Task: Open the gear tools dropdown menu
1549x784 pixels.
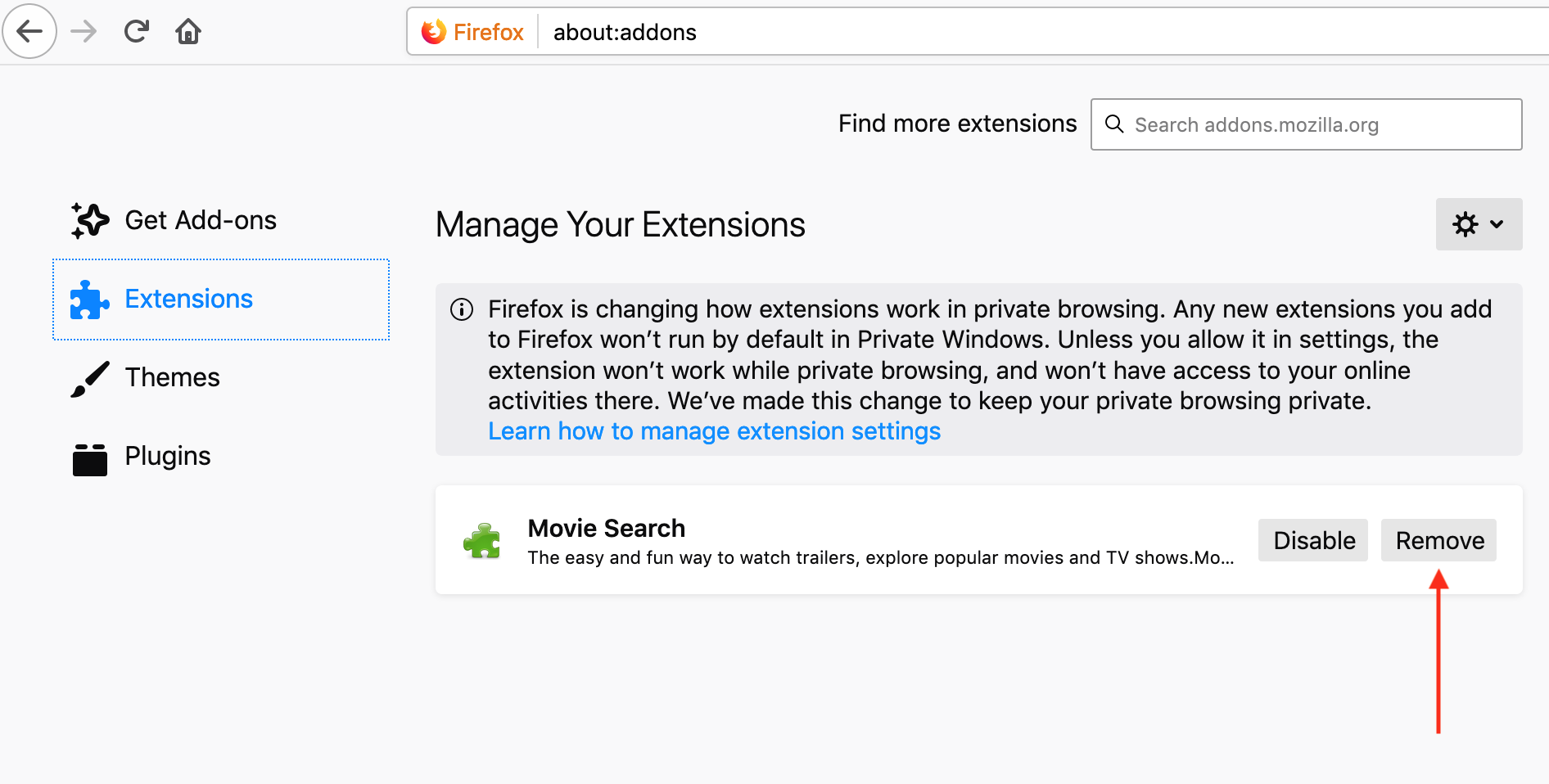Action: click(1479, 224)
